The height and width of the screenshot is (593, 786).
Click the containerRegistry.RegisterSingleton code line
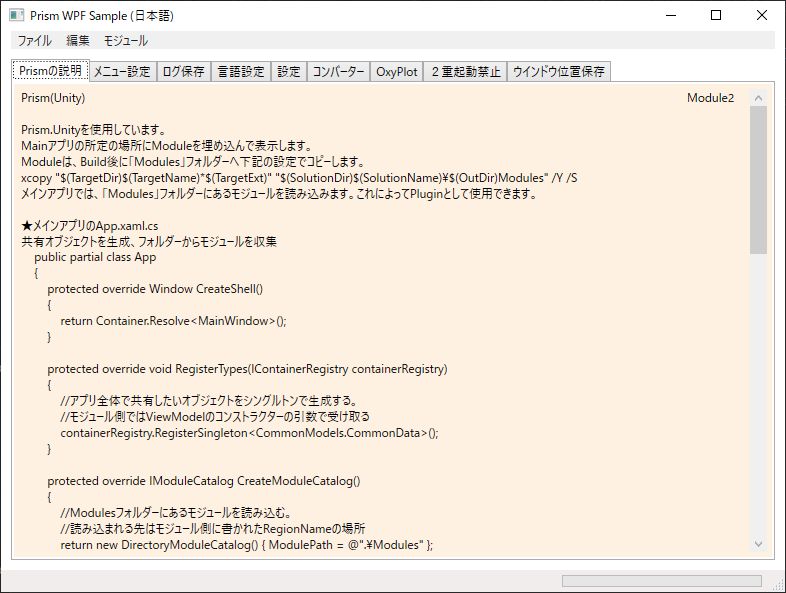tap(250, 433)
